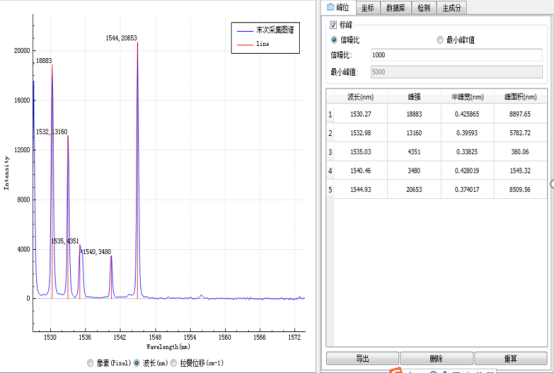The height and width of the screenshot is (373, 554).
Task: Open the 检测 tab
Action: point(424,8)
